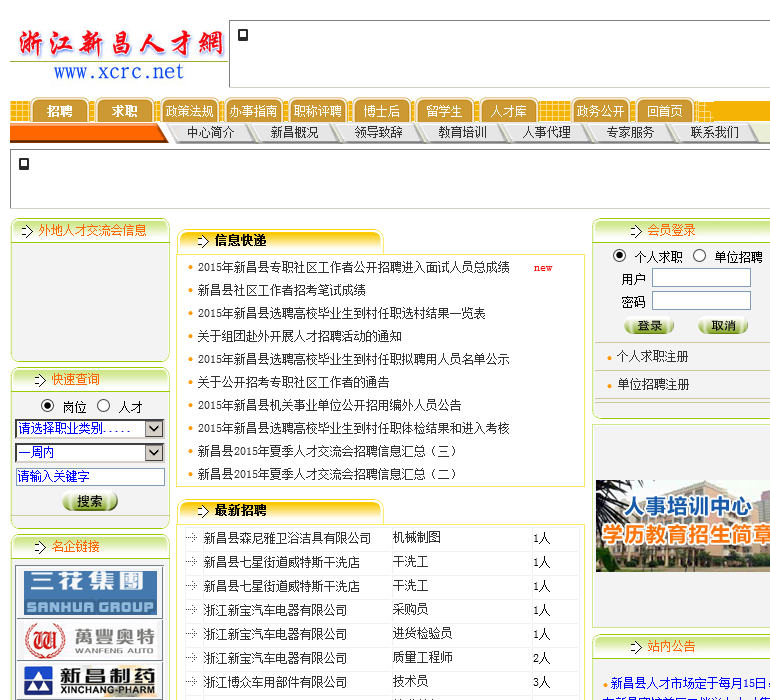Open the 一周内 time range dropdown
The image size is (770, 700).
[x=90, y=453]
